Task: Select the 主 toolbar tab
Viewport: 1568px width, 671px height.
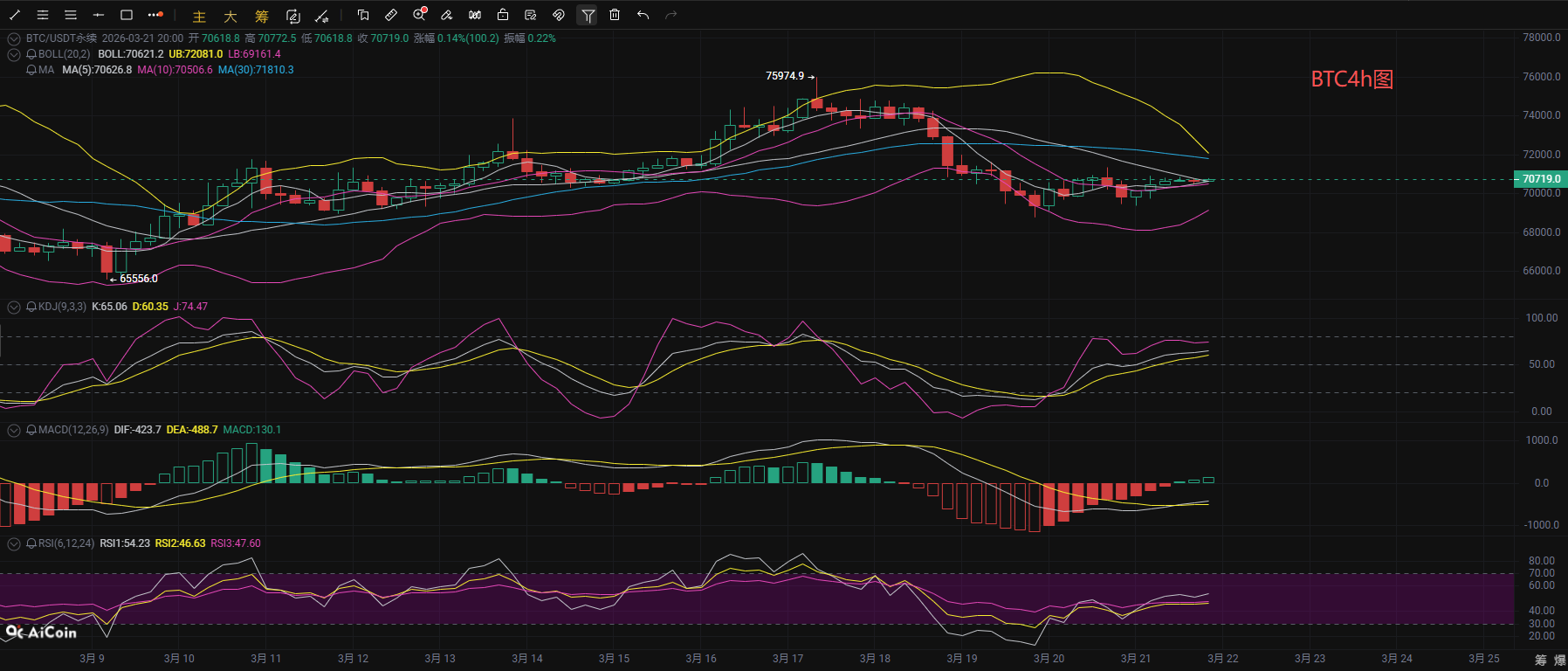Action: coord(199,16)
